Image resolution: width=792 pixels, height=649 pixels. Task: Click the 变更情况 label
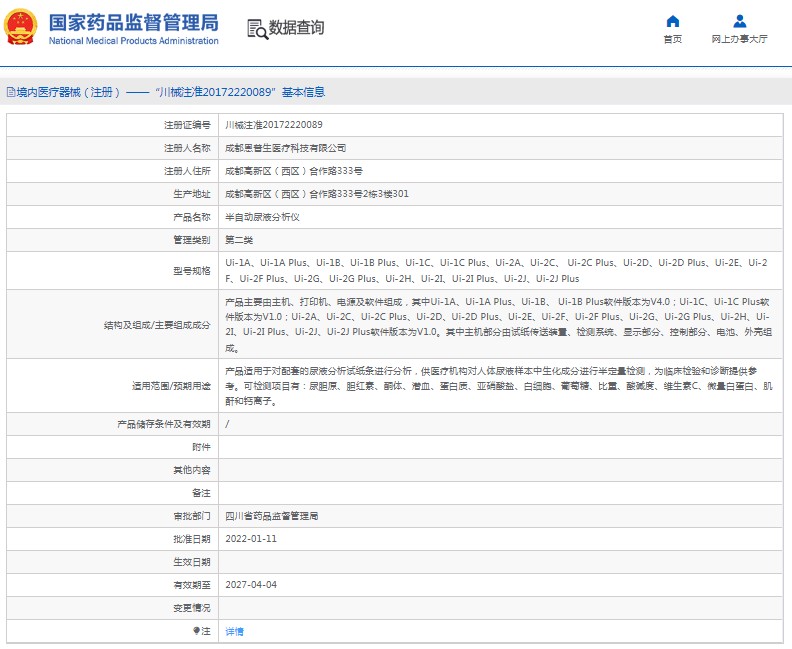point(192,608)
